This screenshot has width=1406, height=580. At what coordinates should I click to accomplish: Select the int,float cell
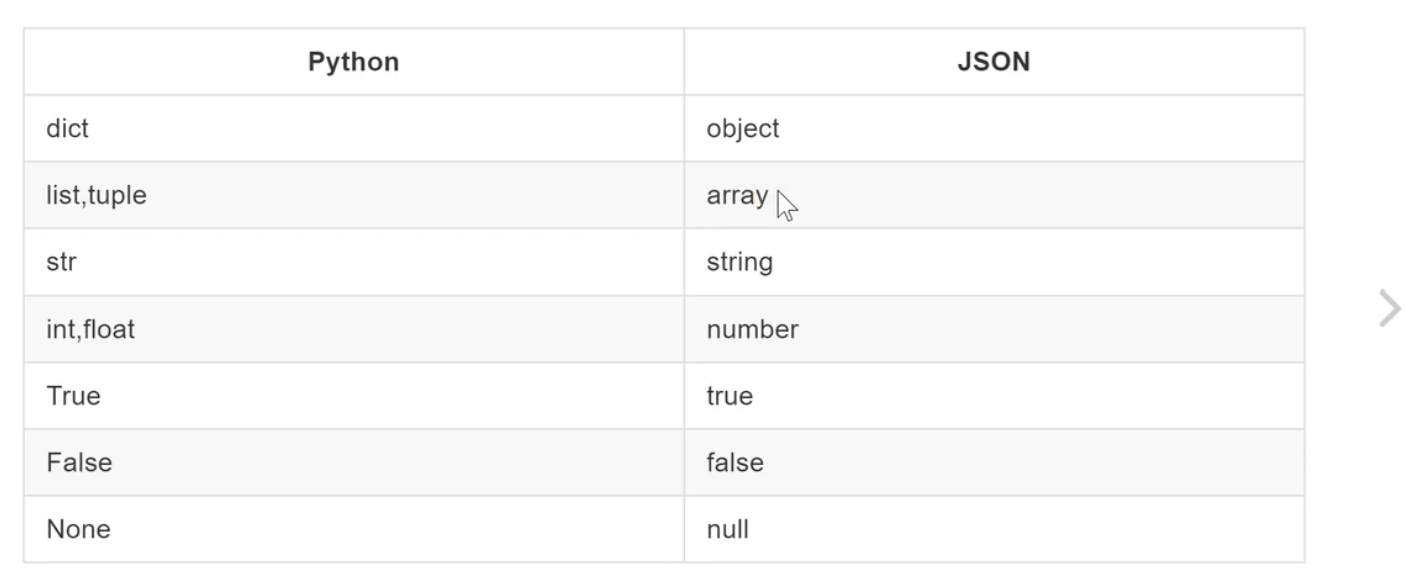pos(90,330)
